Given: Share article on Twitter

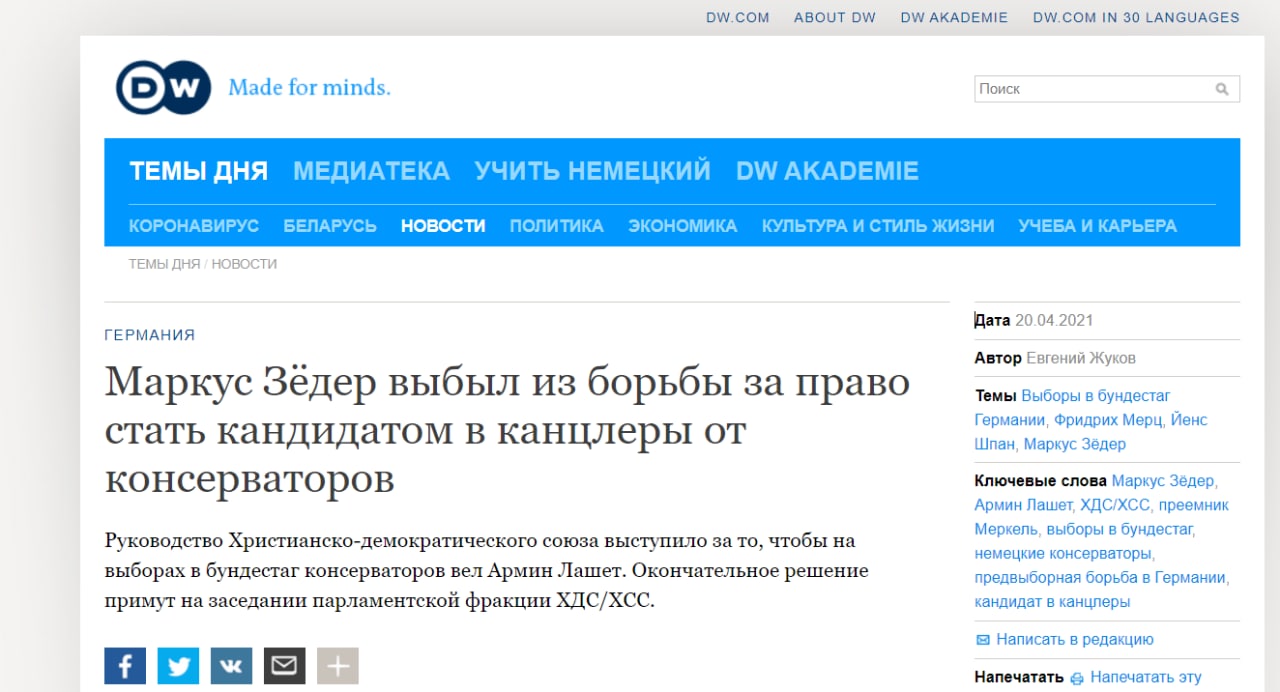Looking at the screenshot, I should [x=178, y=666].
